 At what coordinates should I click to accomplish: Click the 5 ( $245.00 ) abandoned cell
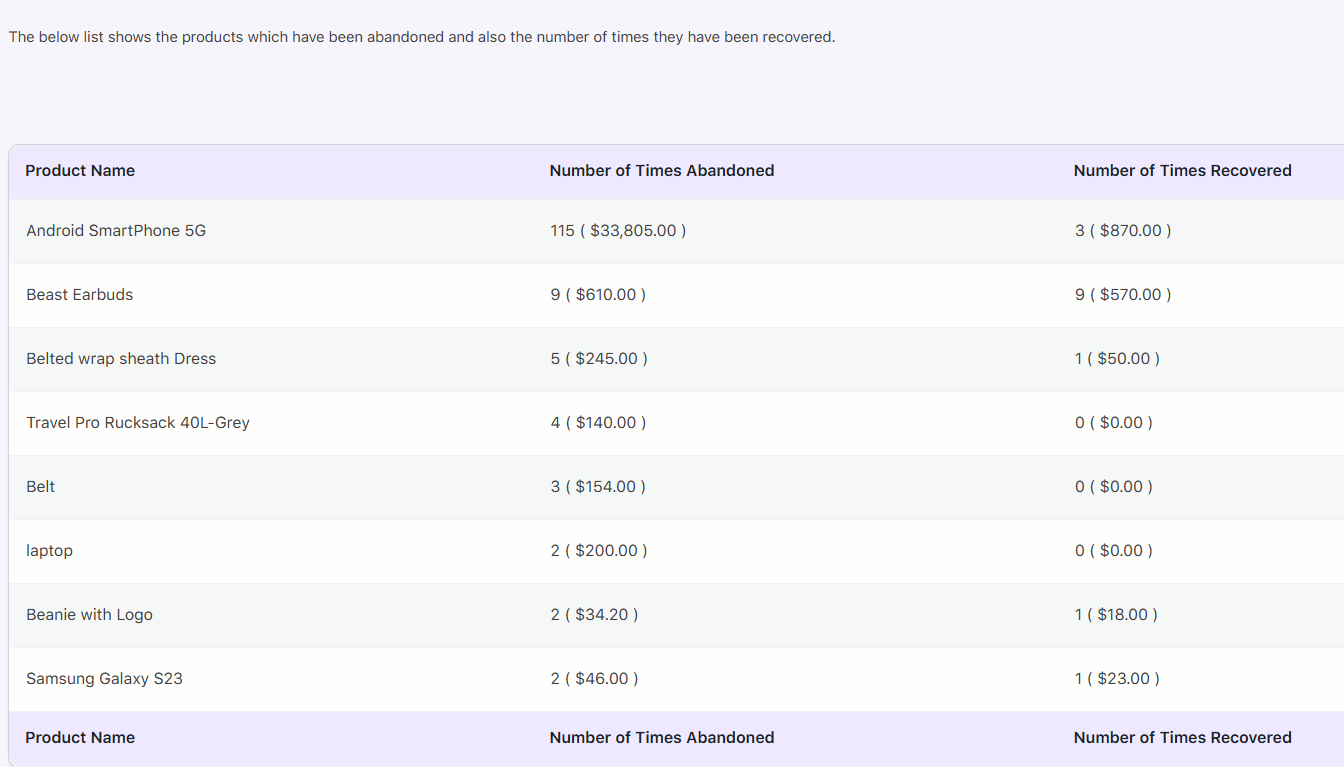[x=599, y=359]
